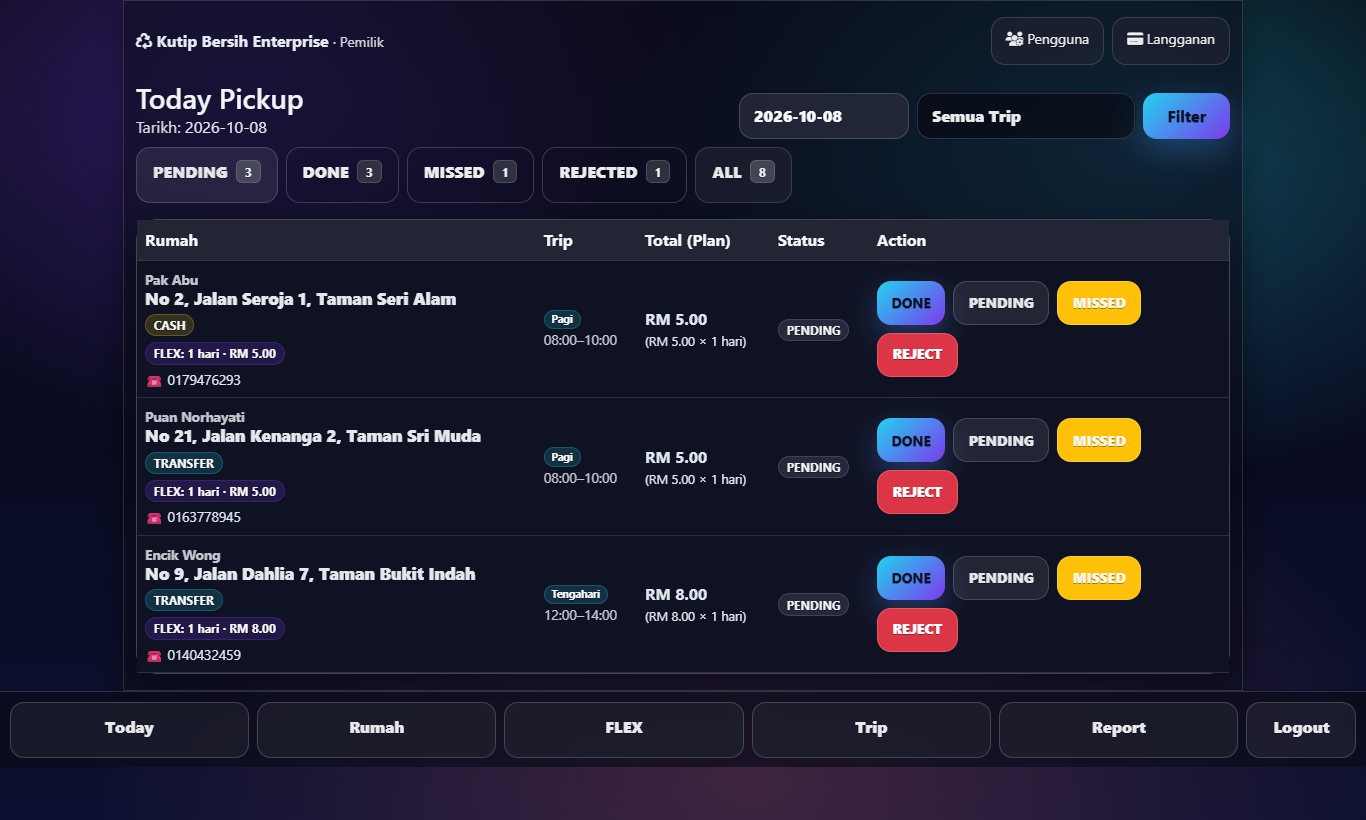Click phone icon next to 0140432459
This screenshot has height=820, width=1366.
(154, 656)
